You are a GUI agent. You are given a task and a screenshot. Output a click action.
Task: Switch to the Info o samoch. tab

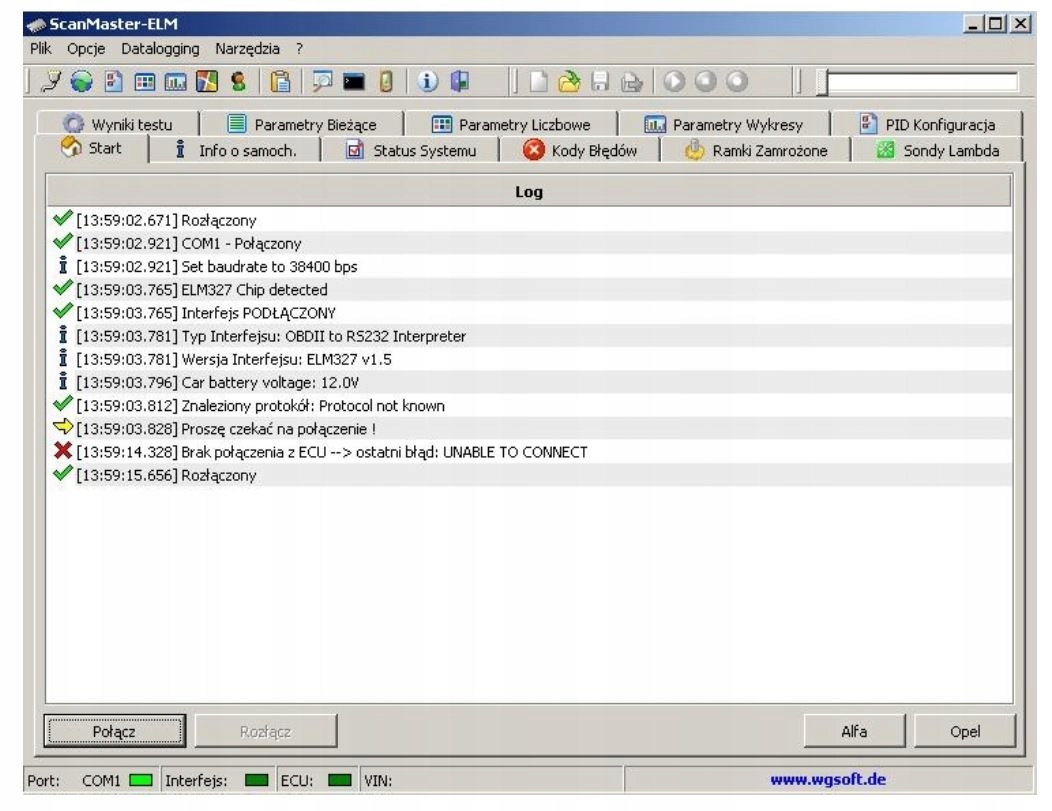(235, 150)
